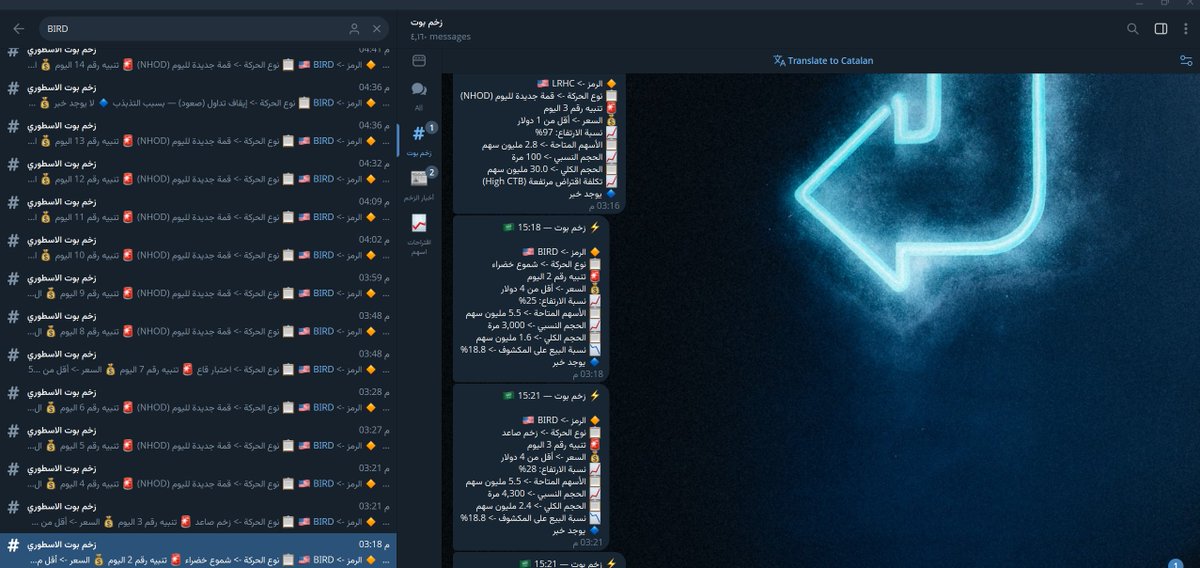
Task: Click the hashtag icon of the 03:27 result
Action: (x=13, y=431)
